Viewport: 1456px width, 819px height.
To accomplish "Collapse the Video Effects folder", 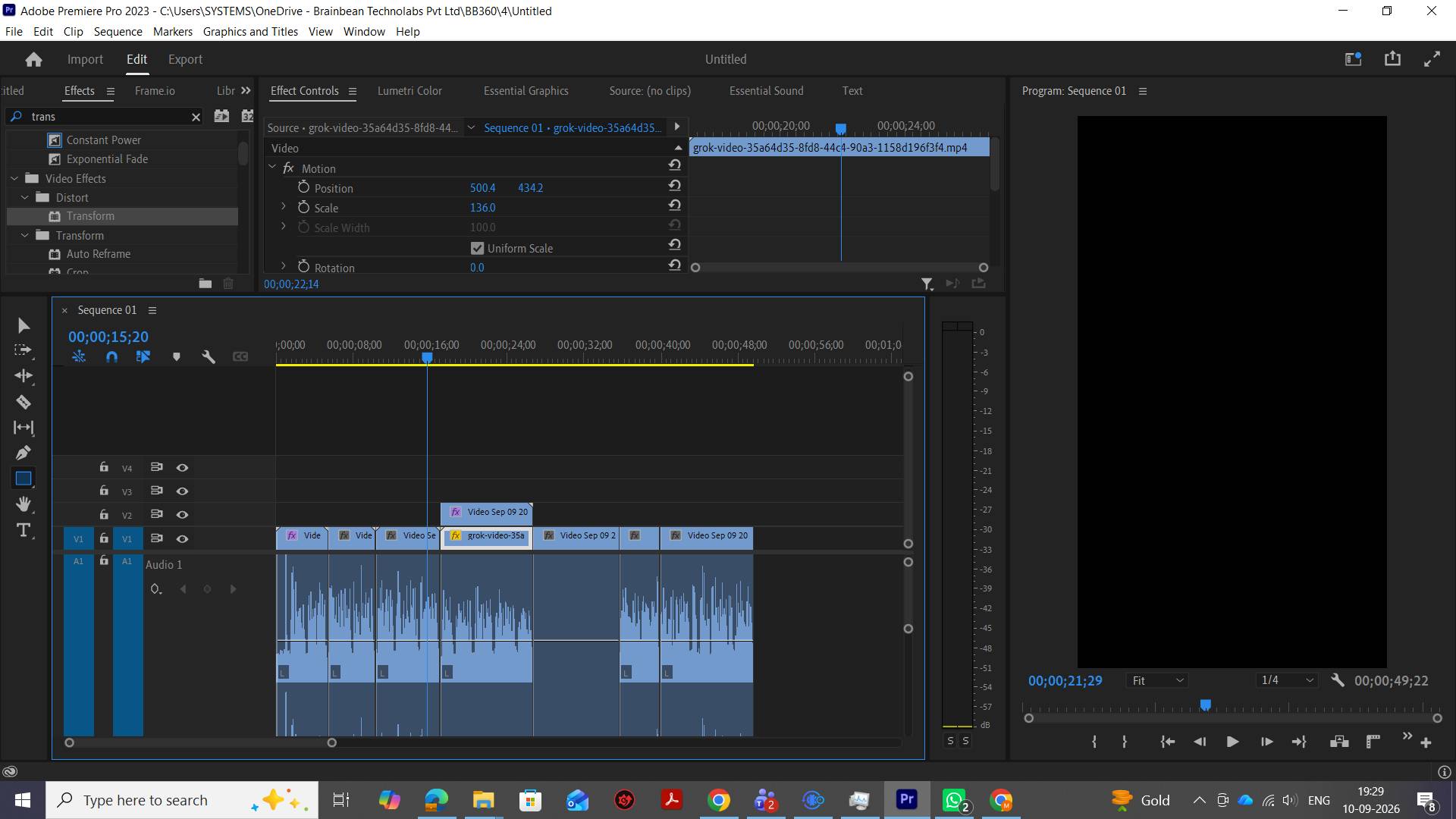I will (14, 178).
